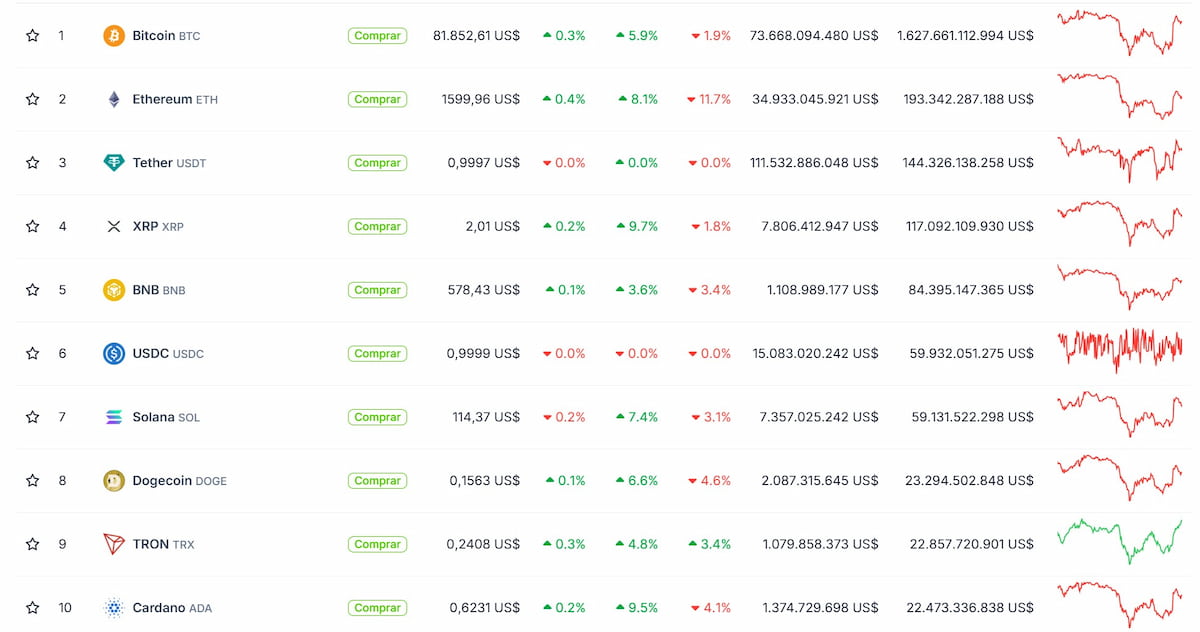1200x632 pixels.
Task: Click the Tether green logo icon
Action: click(114, 163)
